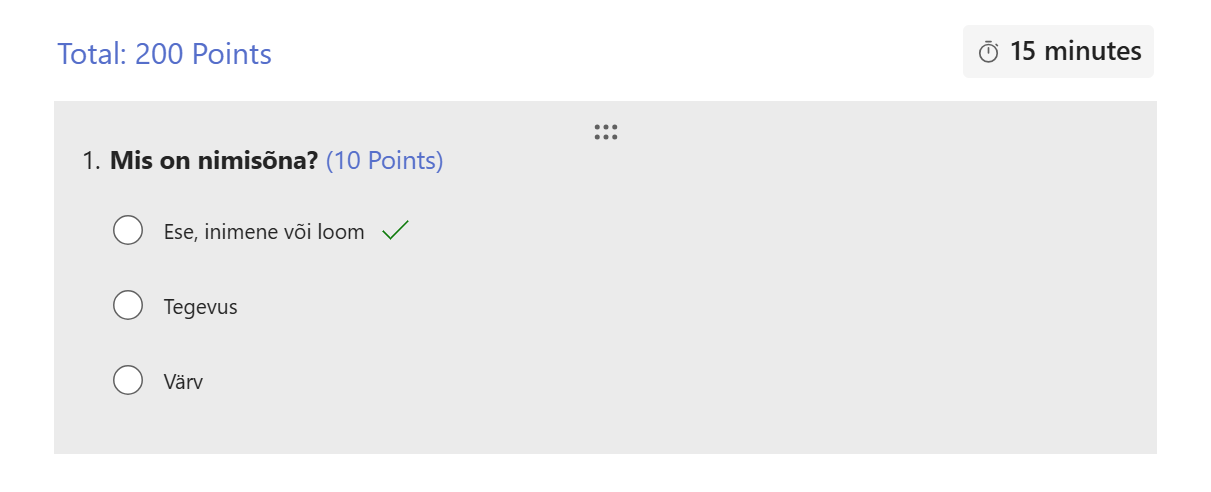Image resolution: width=1211 pixels, height=492 pixels.
Task: Select the "Ese, inimene või loom" radio button
Action: (x=128, y=230)
